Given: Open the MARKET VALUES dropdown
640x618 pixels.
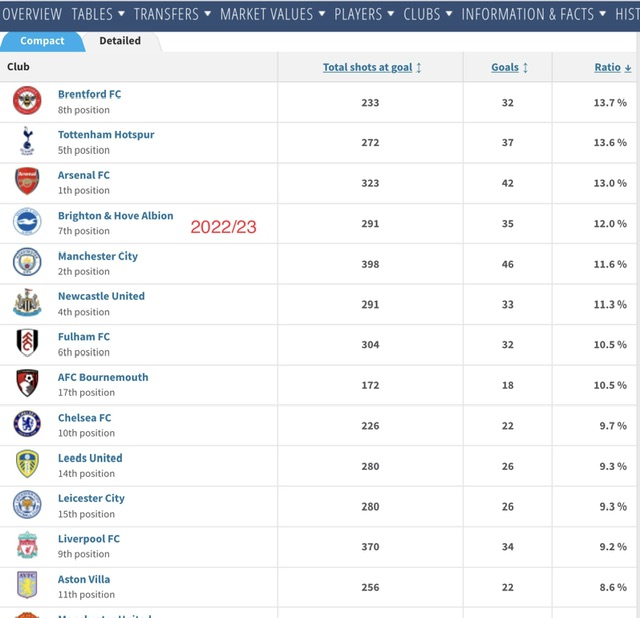Looking at the screenshot, I should click(273, 14).
